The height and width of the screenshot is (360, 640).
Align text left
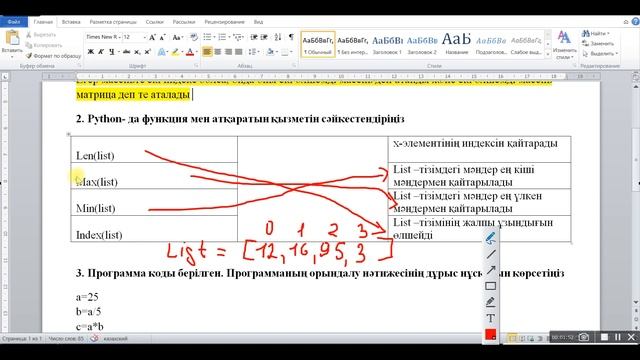coord(207,52)
